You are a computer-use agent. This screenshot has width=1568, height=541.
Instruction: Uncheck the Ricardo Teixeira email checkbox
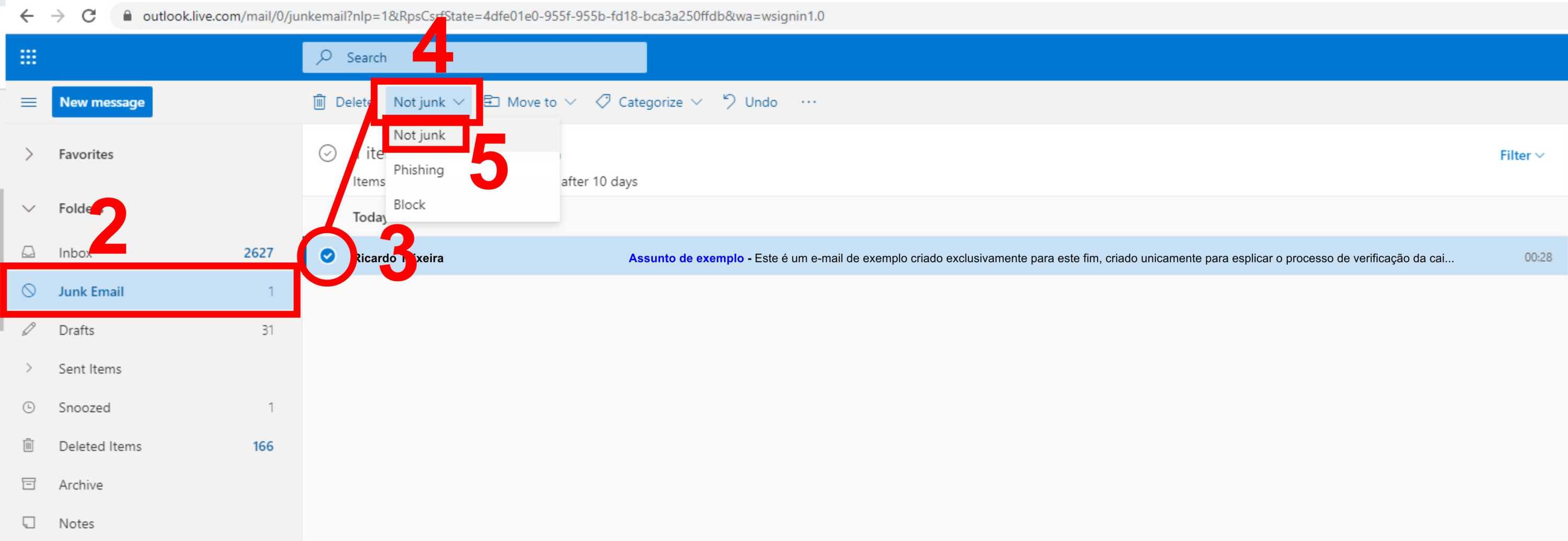coord(328,256)
